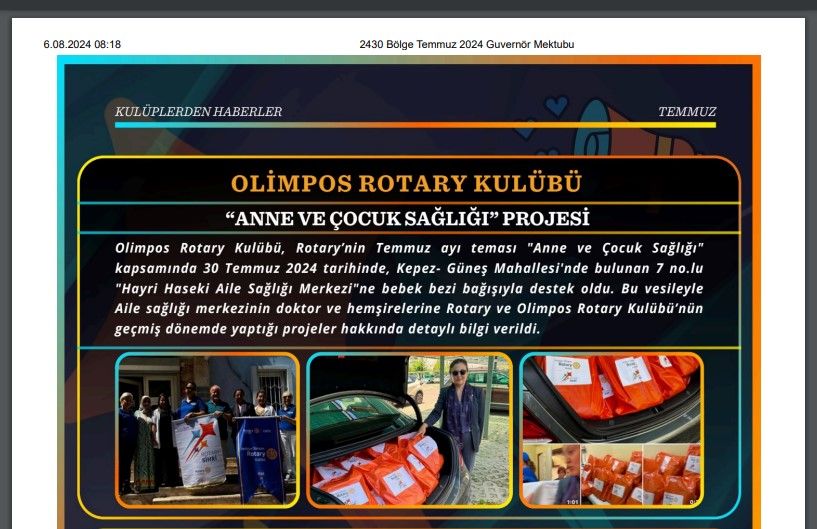817x529 pixels.
Task: Click the "OLİMPOS ROTARY KULÜBÜ" heading
Action: point(406,183)
